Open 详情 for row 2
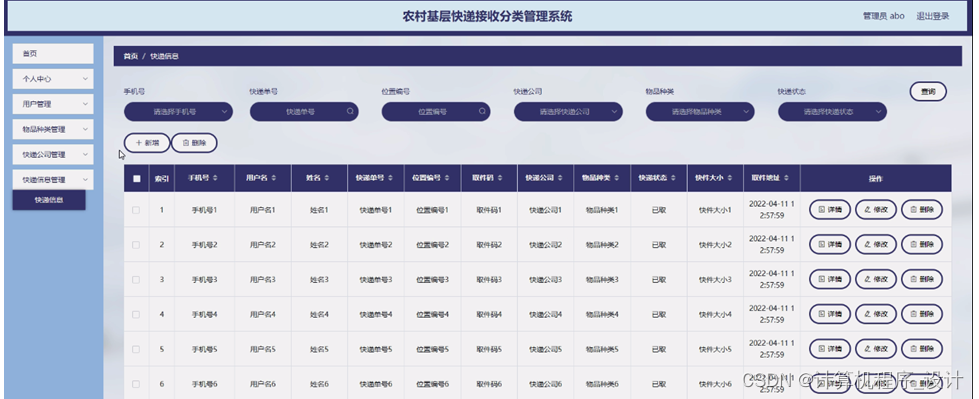979x399 pixels. point(830,245)
